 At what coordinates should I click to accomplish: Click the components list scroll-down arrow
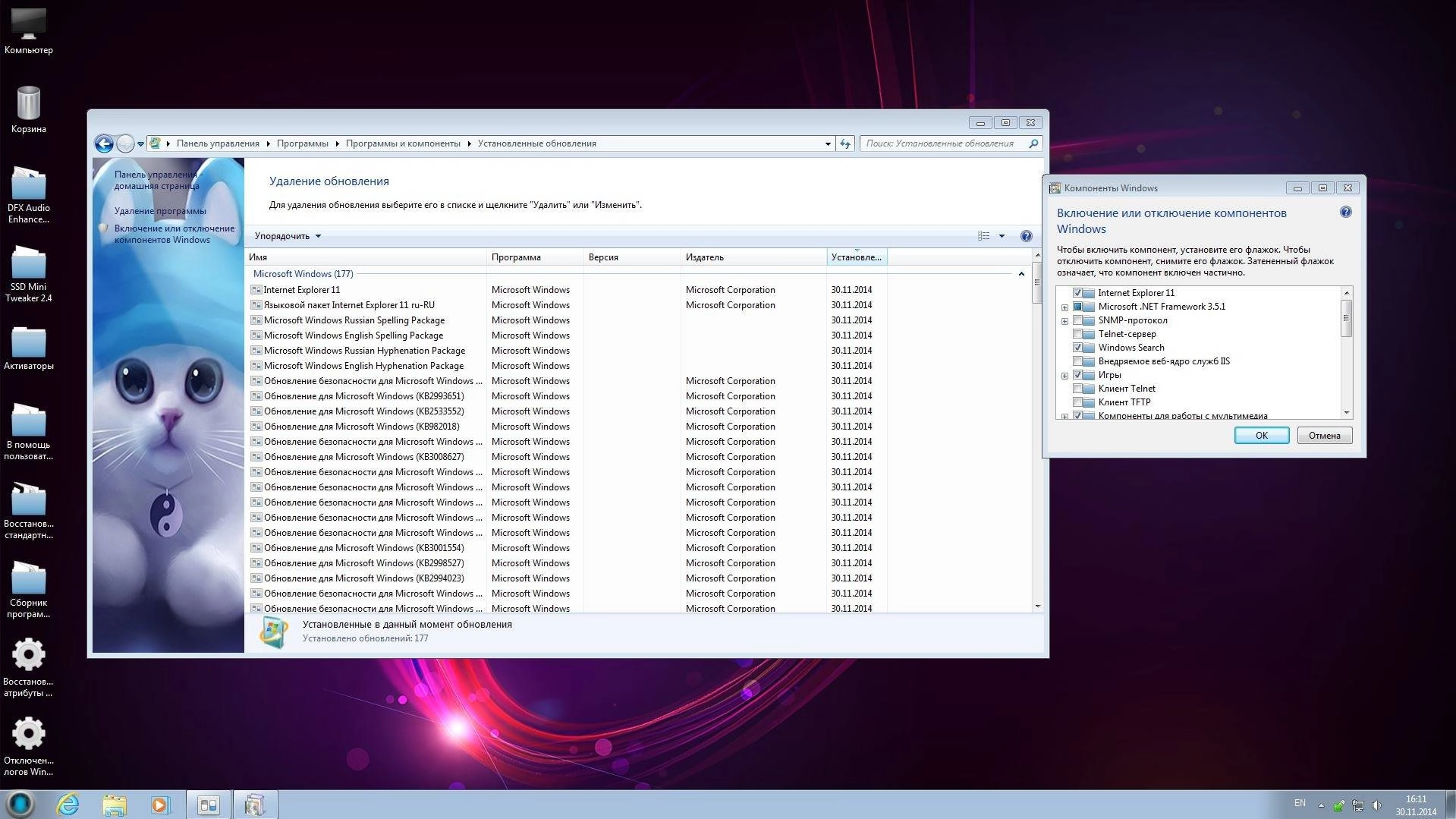point(1347,413)
